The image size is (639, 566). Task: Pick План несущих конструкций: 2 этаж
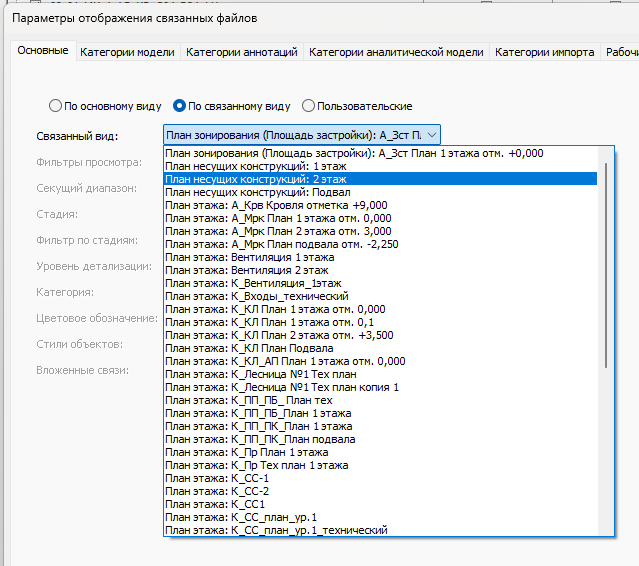point(380,179)
